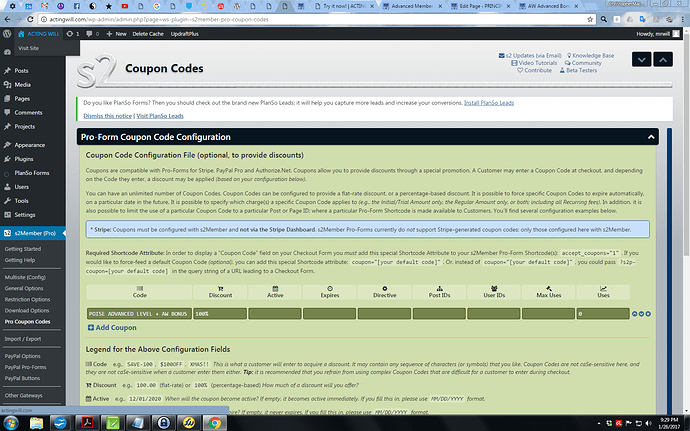Screen dimensions: 690x431
Task: Open Media in the sidebar
Action: click(22, 85)
